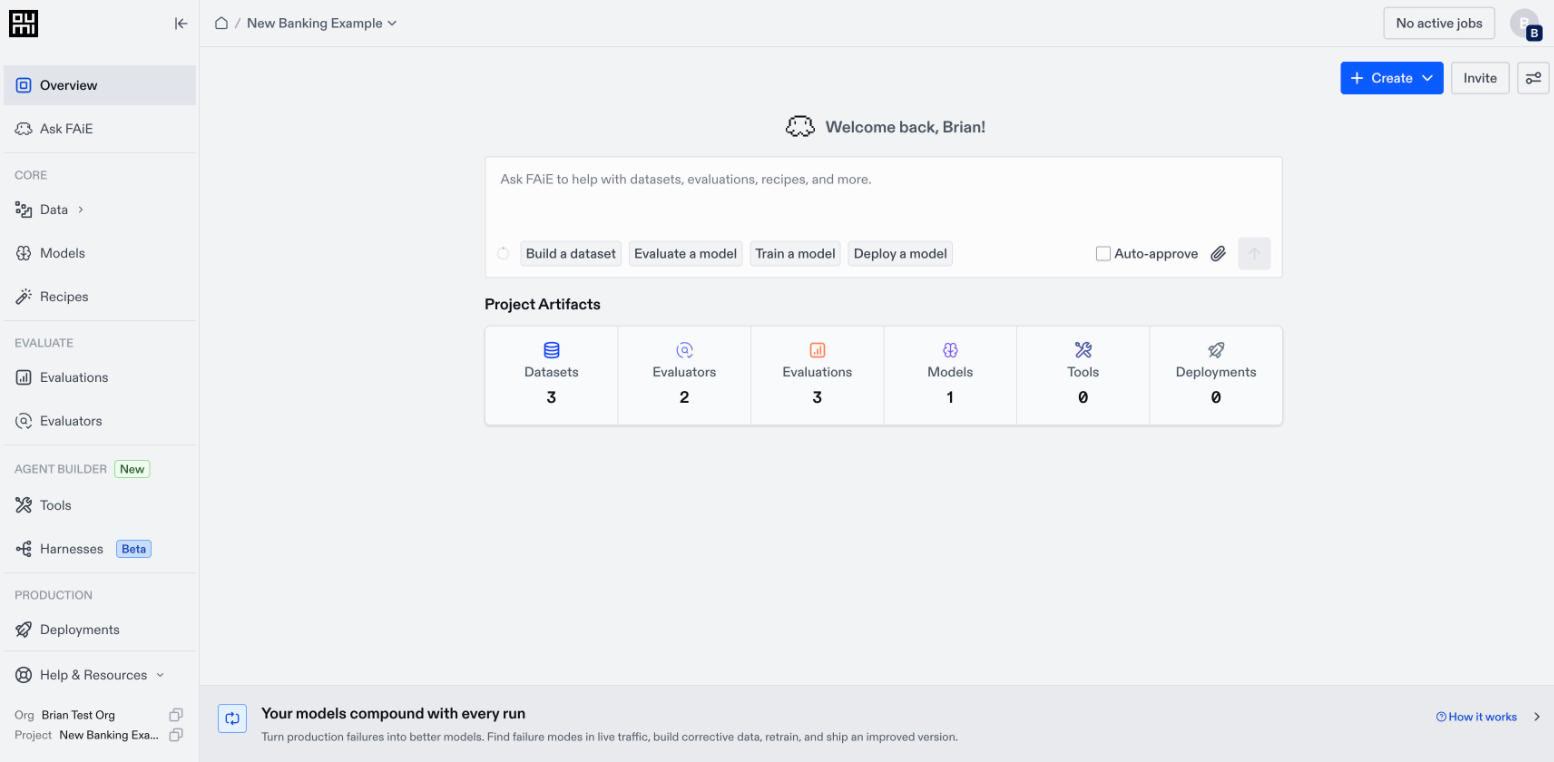Open Ask FAiE in sidebar
This screenshot has height=762, width=1554.
click(100, 129)
